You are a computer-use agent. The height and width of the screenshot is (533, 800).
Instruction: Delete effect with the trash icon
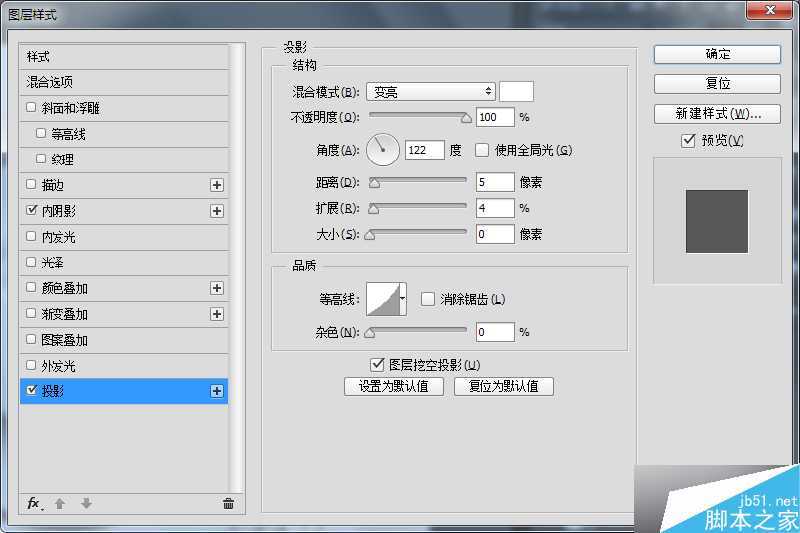(228, 503)
